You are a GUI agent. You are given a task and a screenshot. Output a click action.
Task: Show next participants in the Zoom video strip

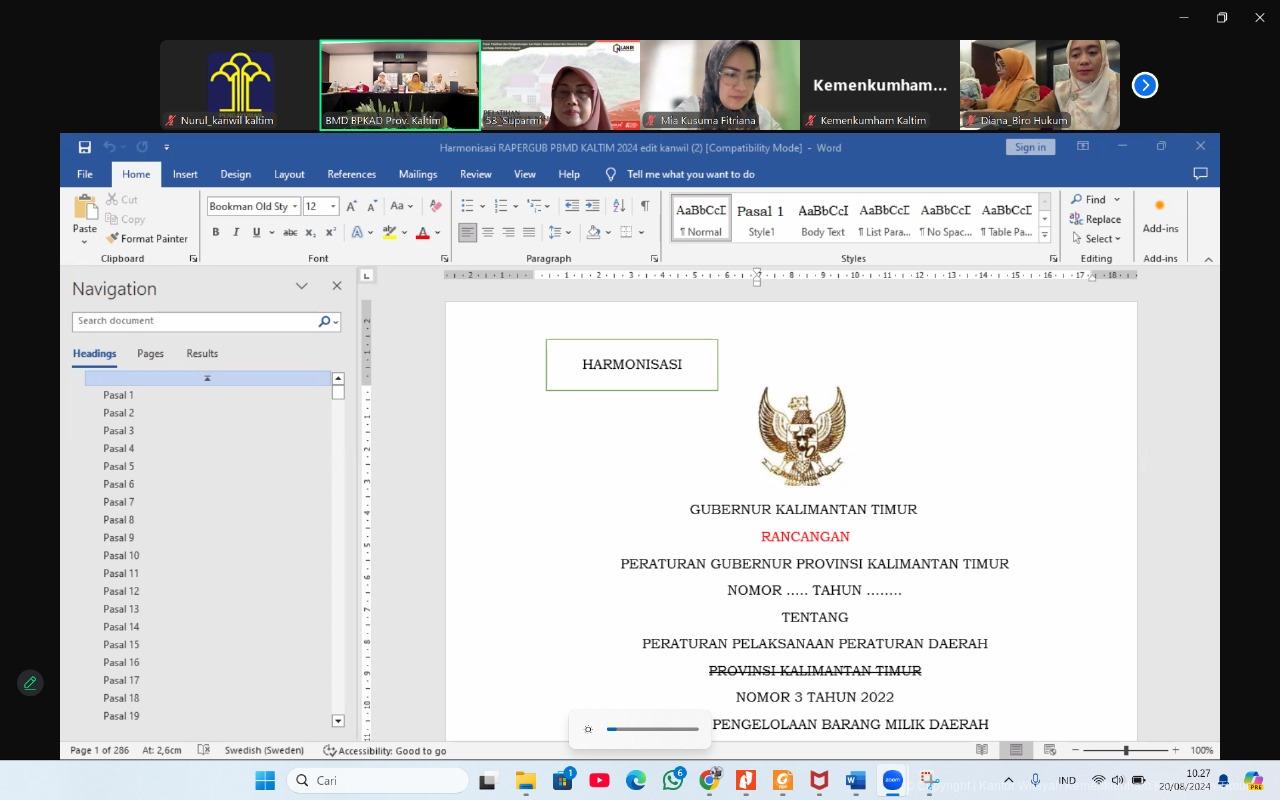point(1145,85)
